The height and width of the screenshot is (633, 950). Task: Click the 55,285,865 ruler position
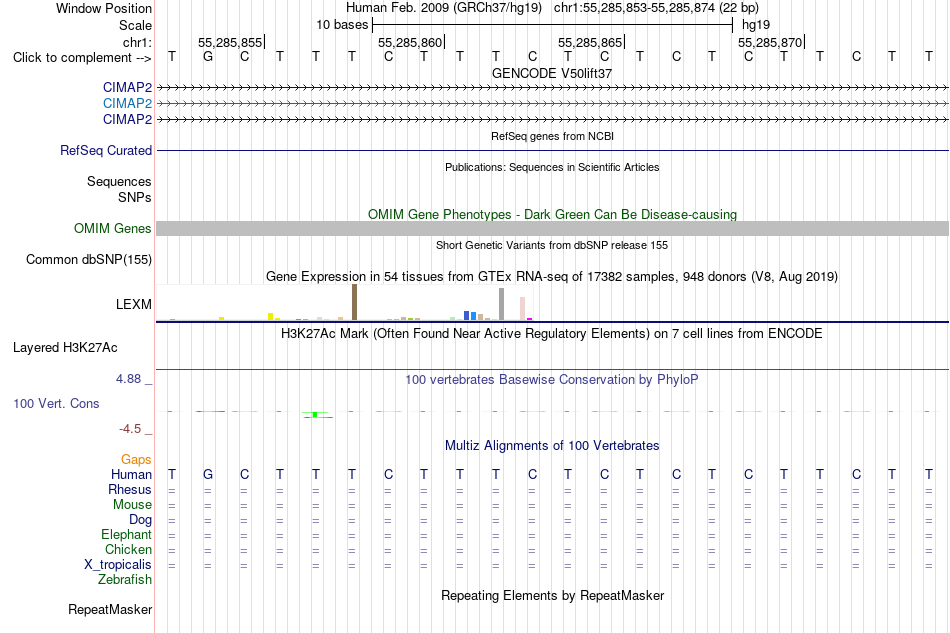[590, 42]
